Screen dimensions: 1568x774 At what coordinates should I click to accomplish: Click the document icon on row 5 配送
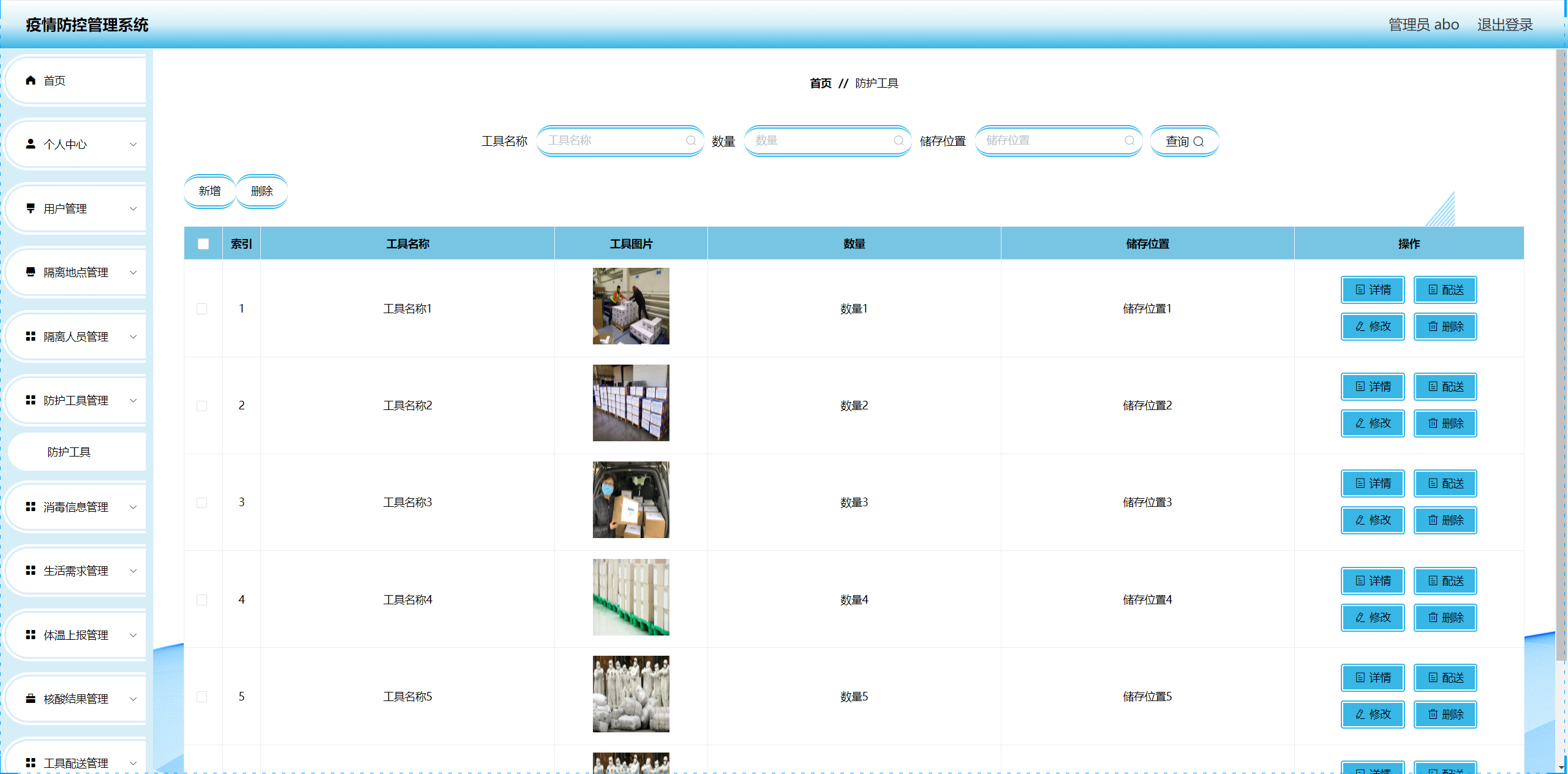click(1433, 678)
